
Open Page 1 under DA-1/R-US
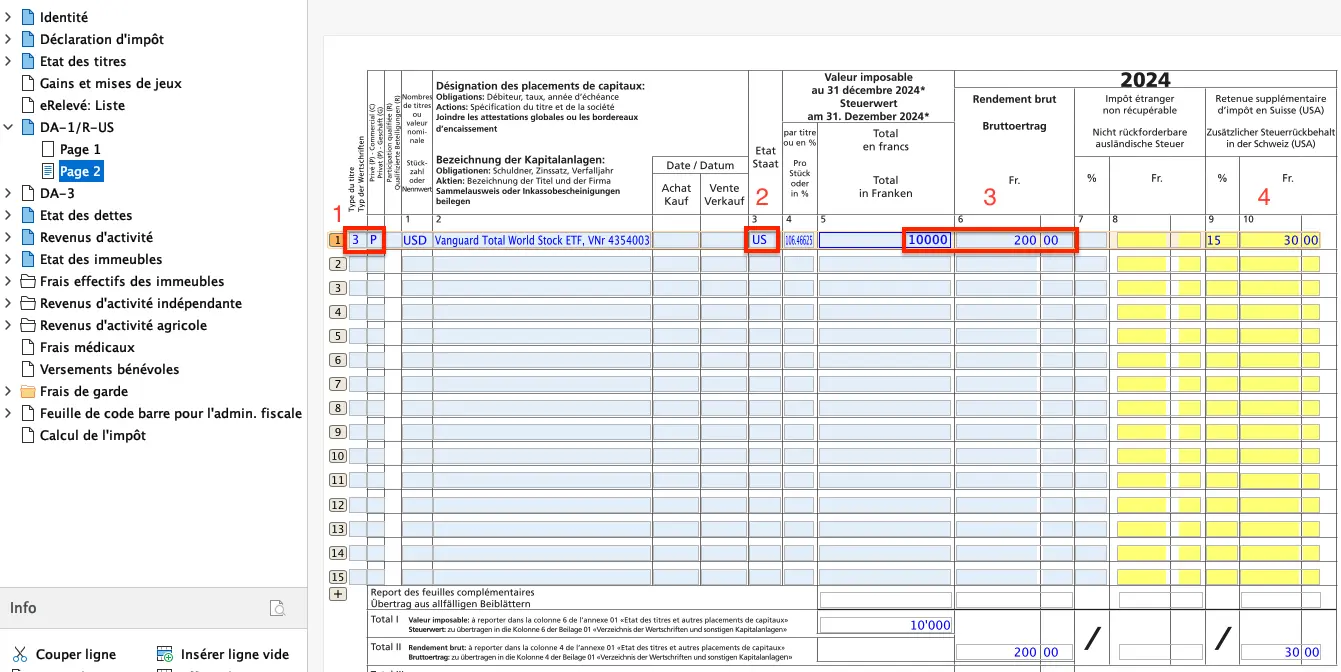click(80, 150)
